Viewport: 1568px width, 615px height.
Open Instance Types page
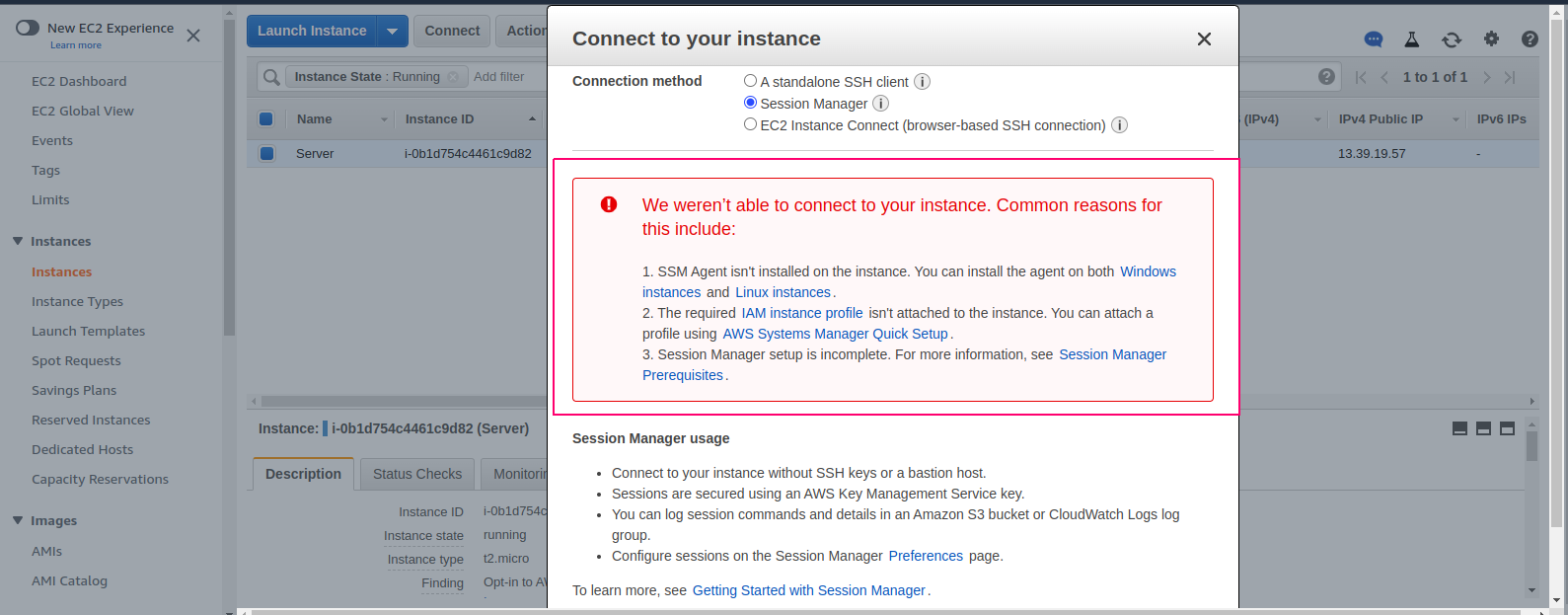point(77,301)
